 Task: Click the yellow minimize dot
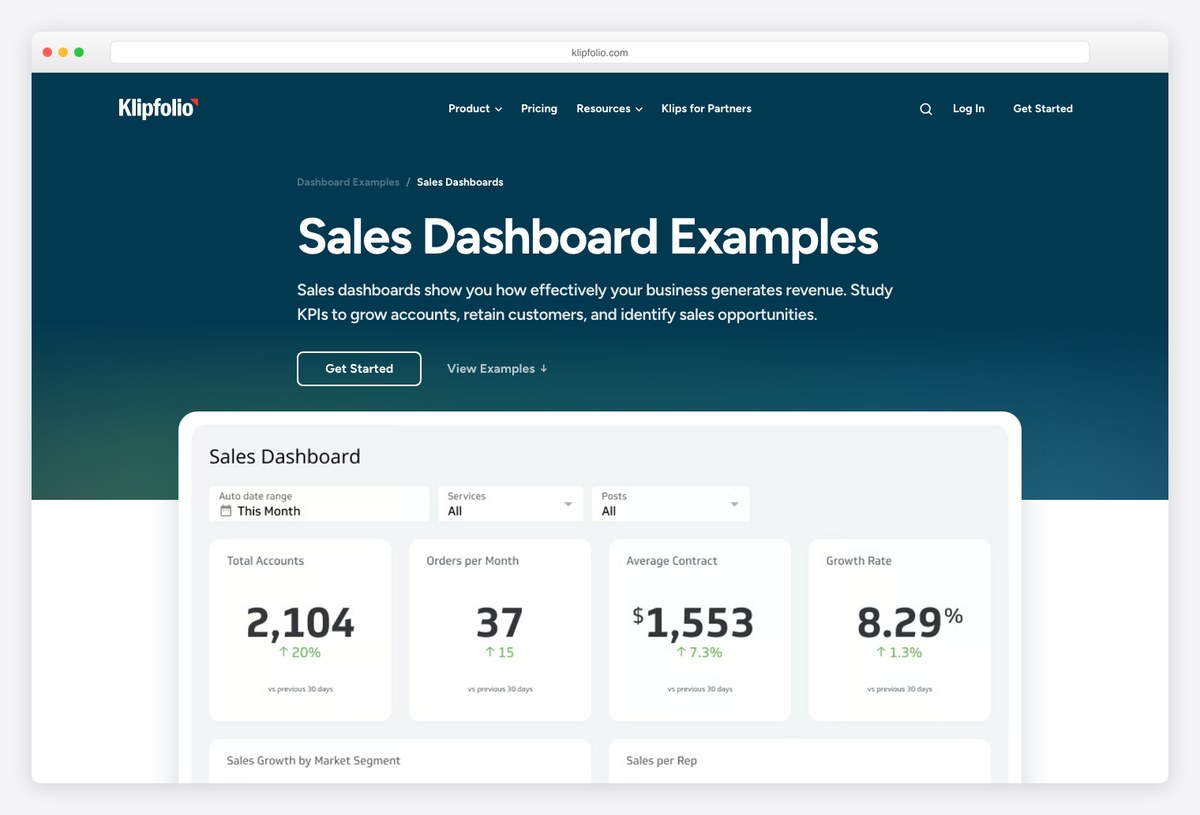(x=63, y=52)
